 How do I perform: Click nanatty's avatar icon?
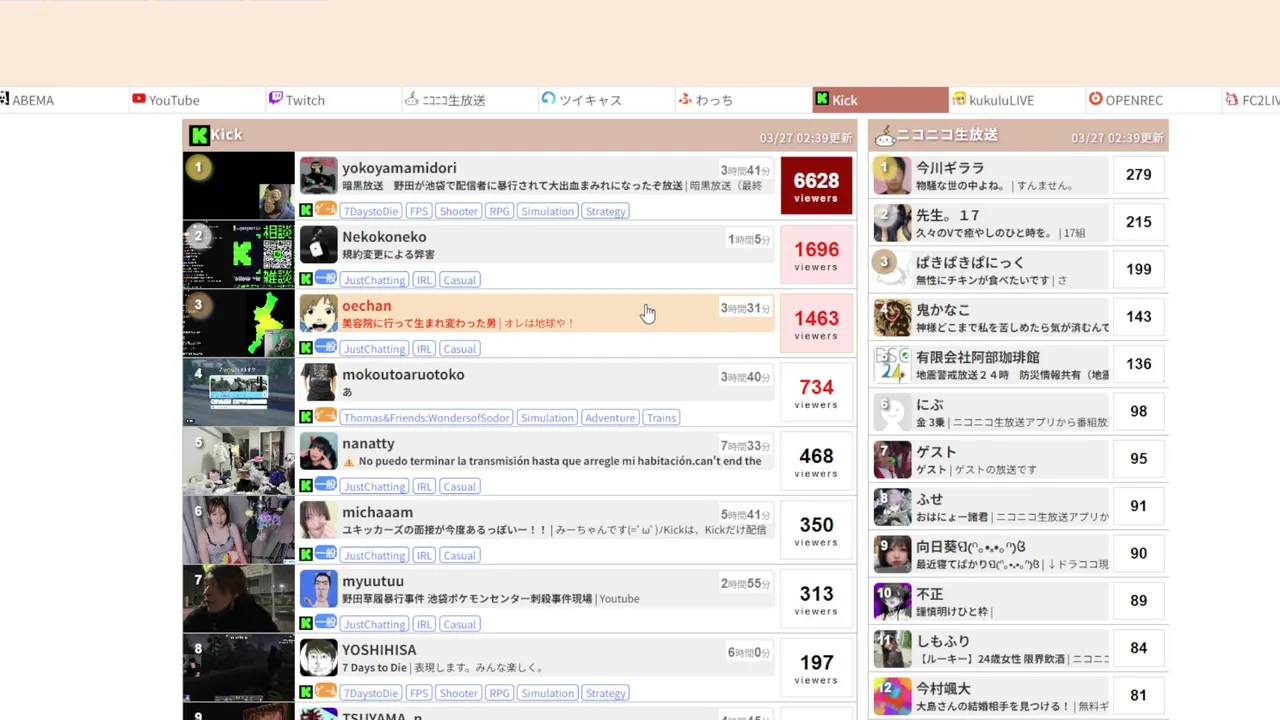point(318,452)
